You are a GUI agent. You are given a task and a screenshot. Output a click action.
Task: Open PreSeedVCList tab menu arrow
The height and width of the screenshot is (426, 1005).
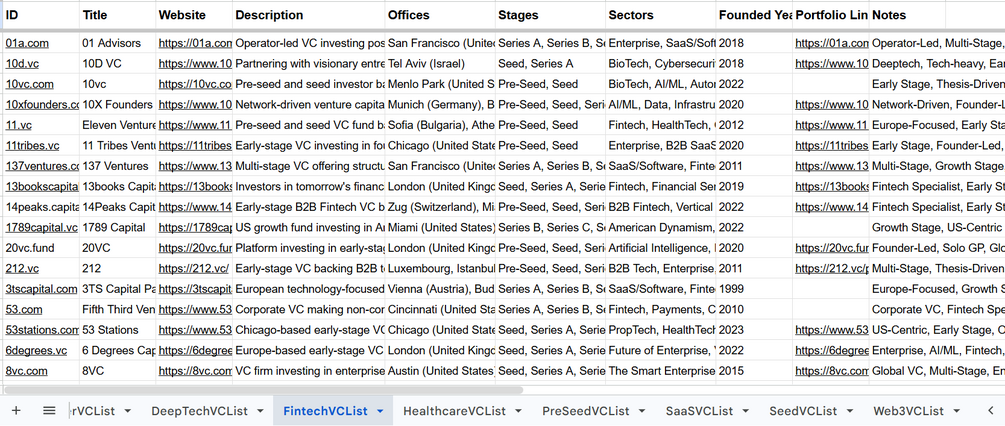point(642,411)
